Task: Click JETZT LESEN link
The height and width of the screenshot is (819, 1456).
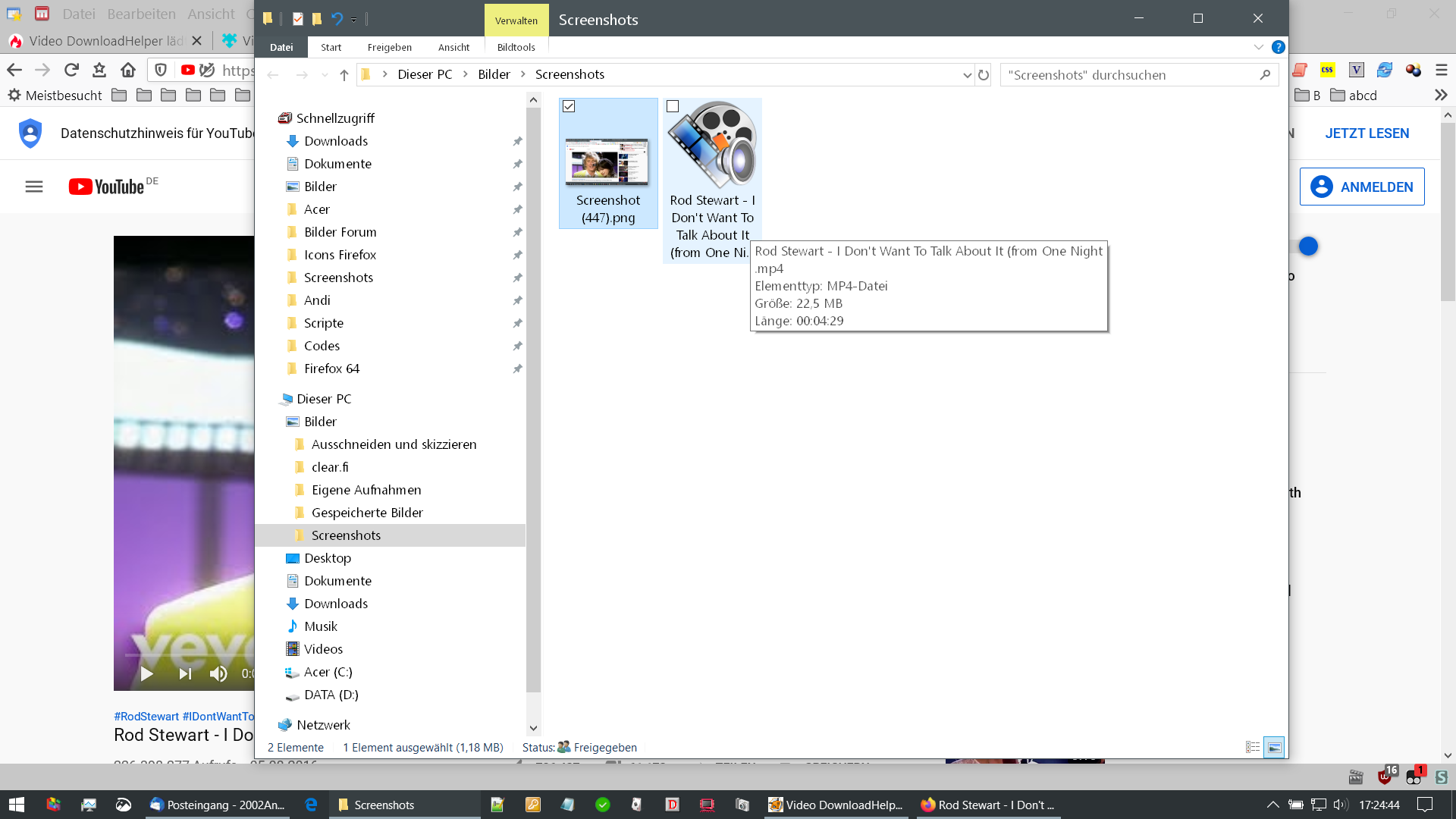Action: [x=1367, y=133]
